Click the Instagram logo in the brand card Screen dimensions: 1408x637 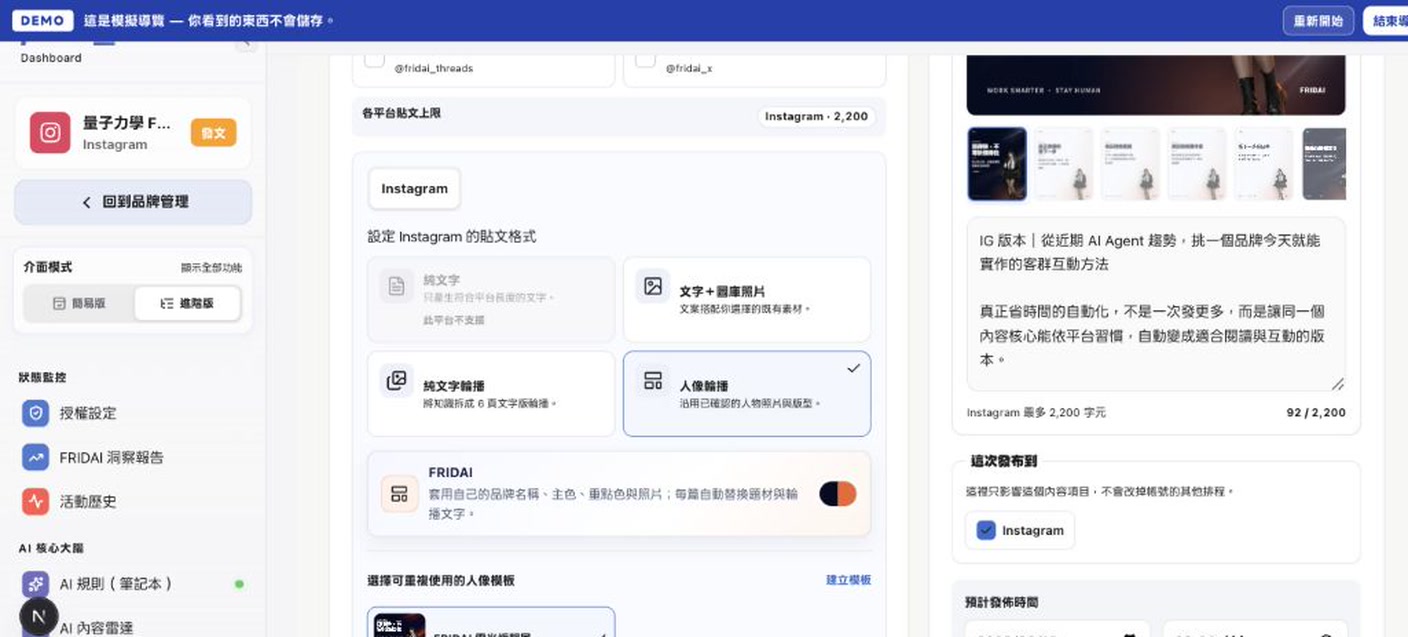pos(49,132)
